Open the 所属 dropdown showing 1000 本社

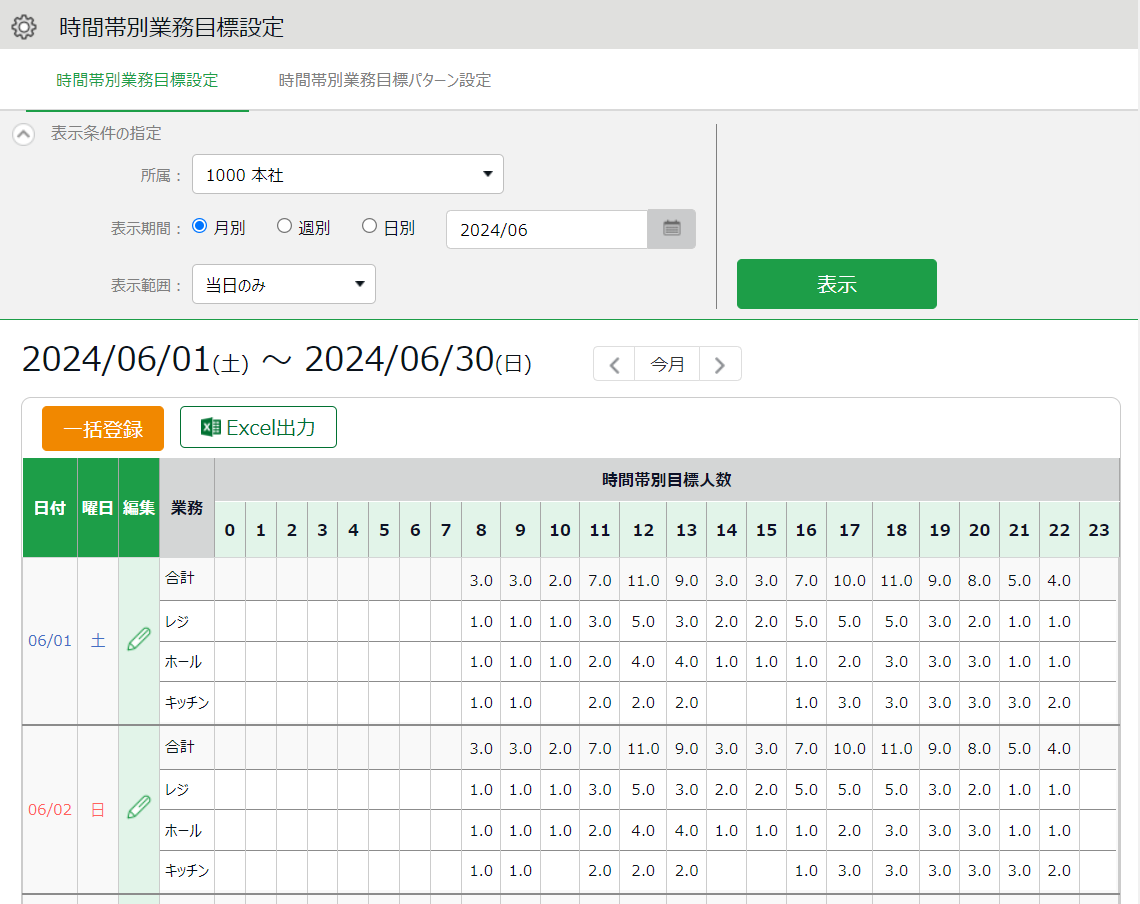[x=347, y=175]
